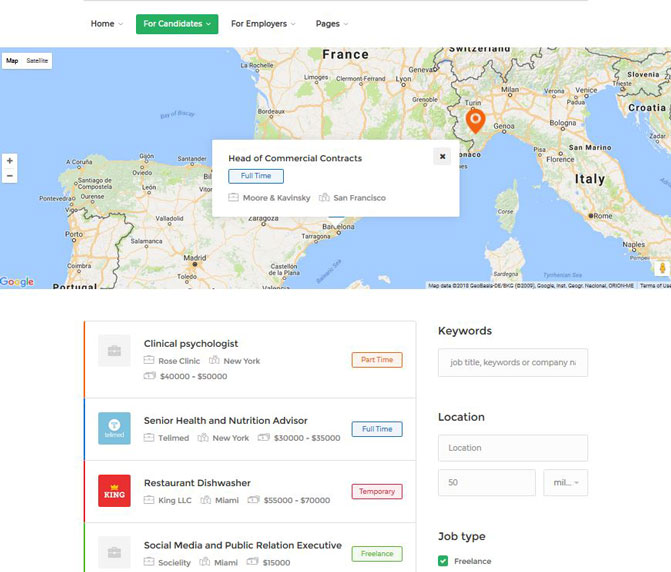Focus the Location input field
Image resolution: width=671 pixels, height=572 pixels.
[513, 448]
